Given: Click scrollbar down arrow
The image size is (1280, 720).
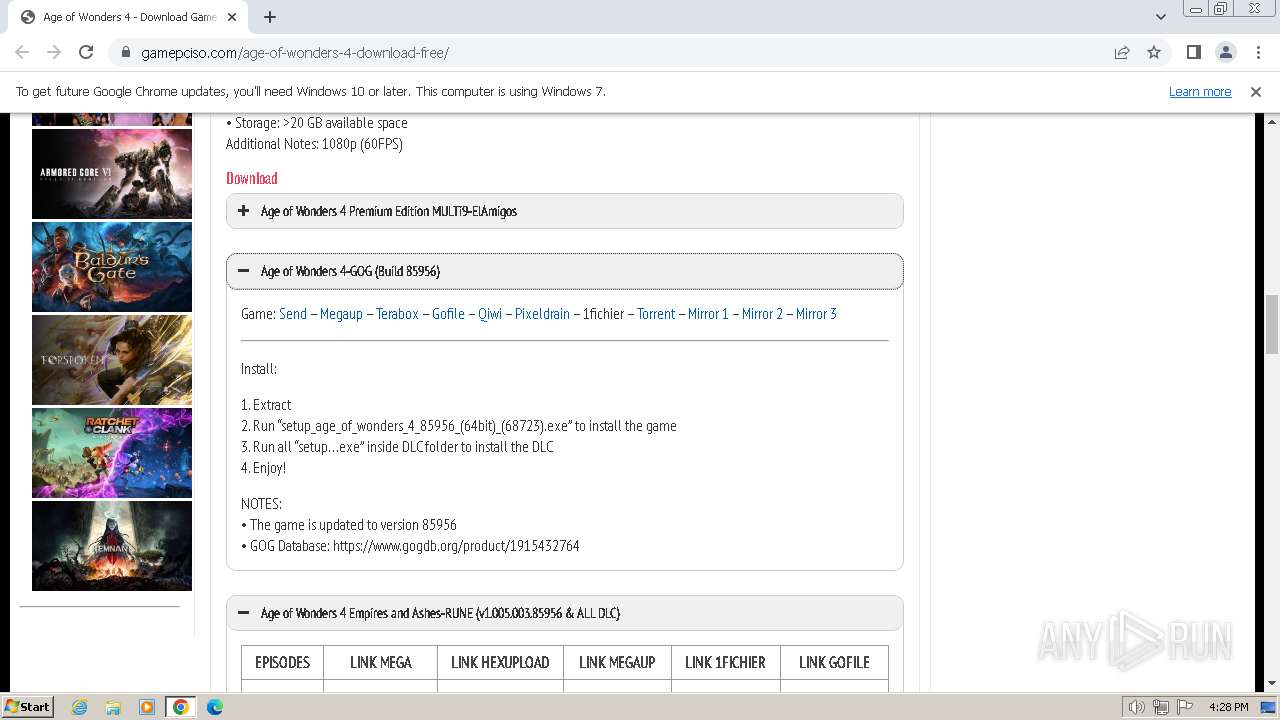Looking at the screenshot, I should 1271,683.
